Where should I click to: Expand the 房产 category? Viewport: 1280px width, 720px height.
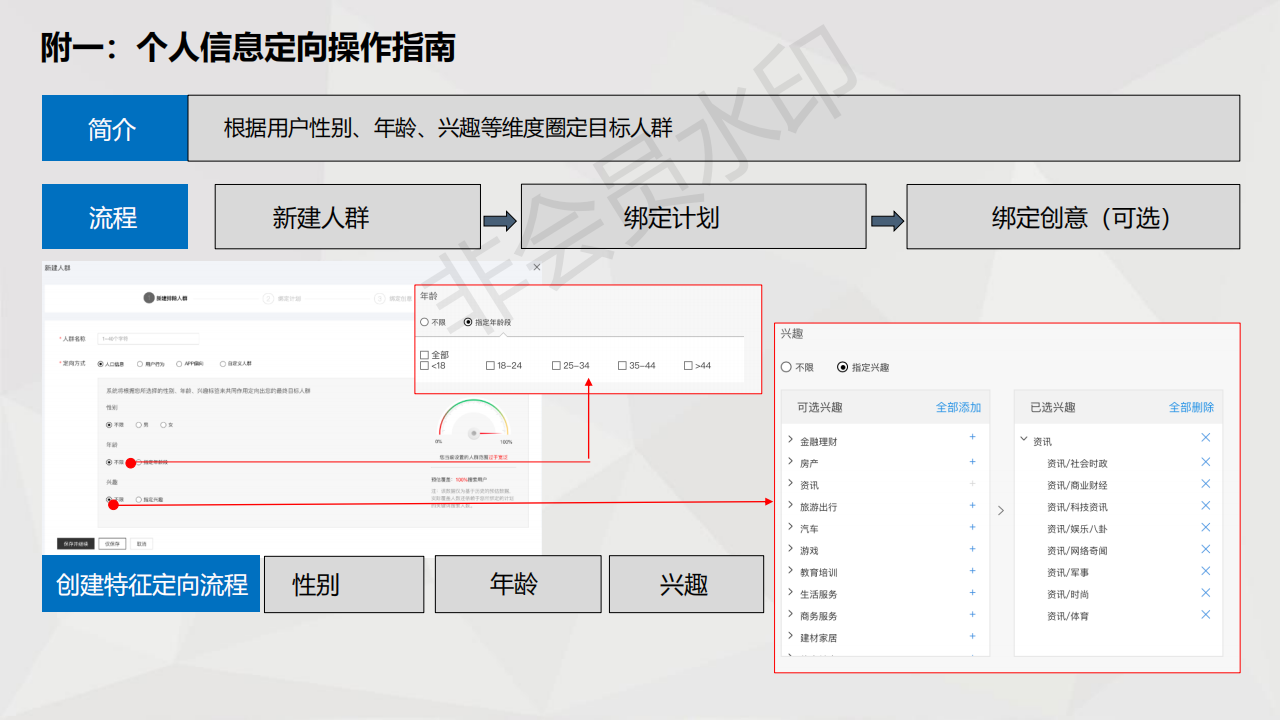[790, 462]
